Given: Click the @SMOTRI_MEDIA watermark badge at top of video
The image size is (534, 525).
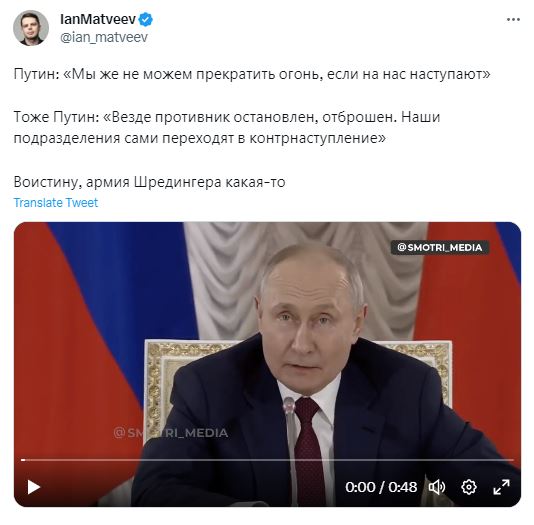Looking at the screenshot, I should [440, 247].
